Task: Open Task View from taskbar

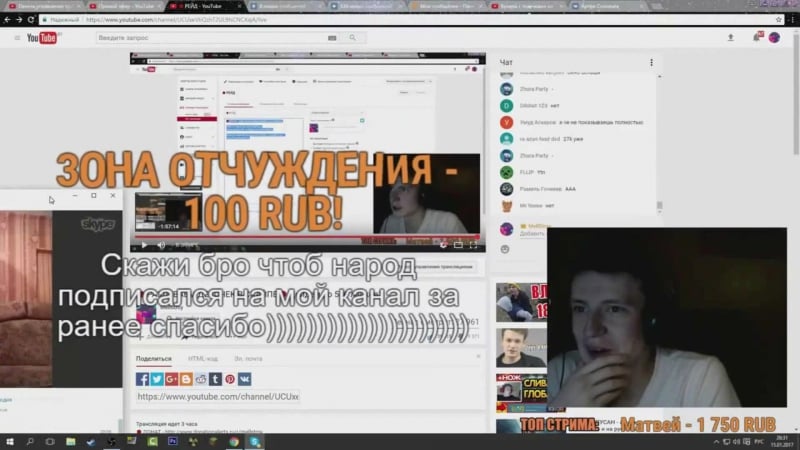Action: pos(49,442)
